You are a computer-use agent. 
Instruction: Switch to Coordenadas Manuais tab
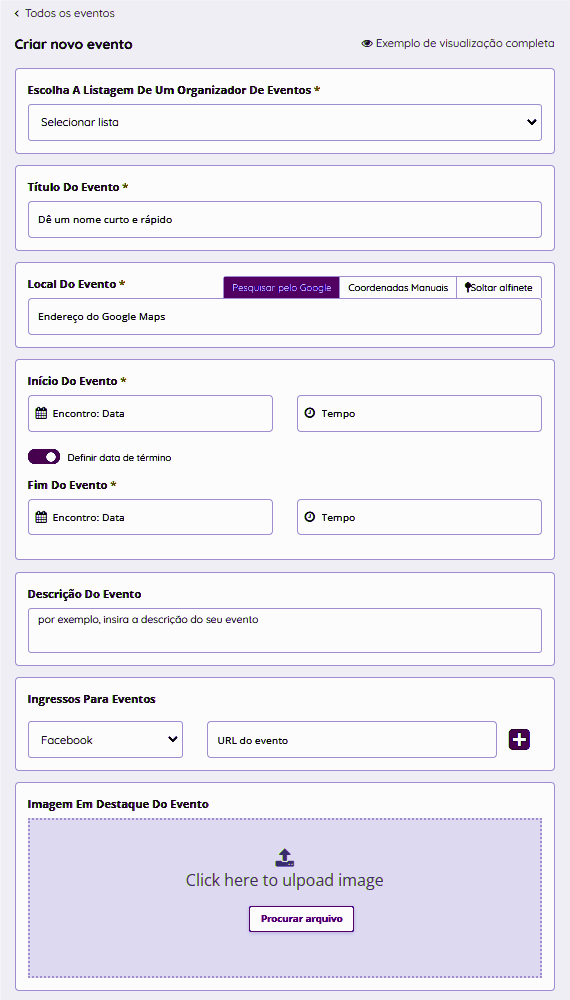(398, 288)
